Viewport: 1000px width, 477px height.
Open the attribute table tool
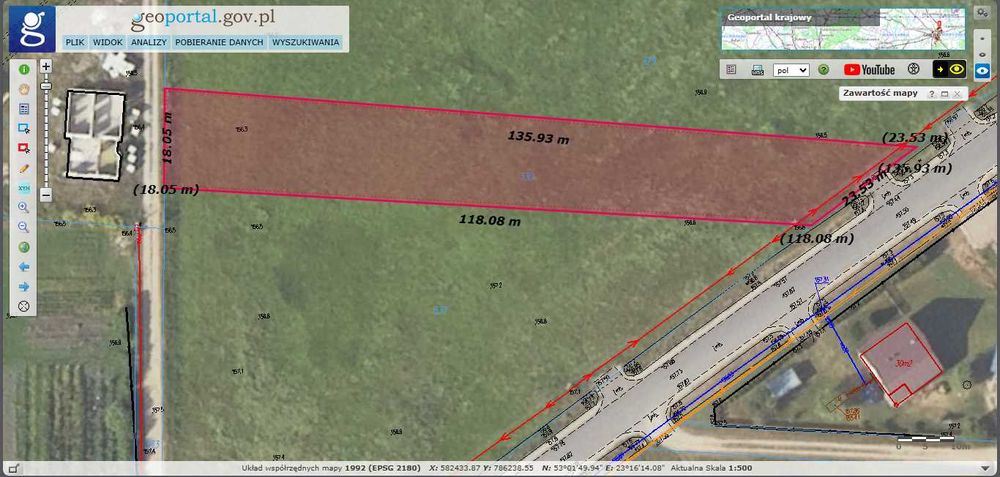pos(24,109)
